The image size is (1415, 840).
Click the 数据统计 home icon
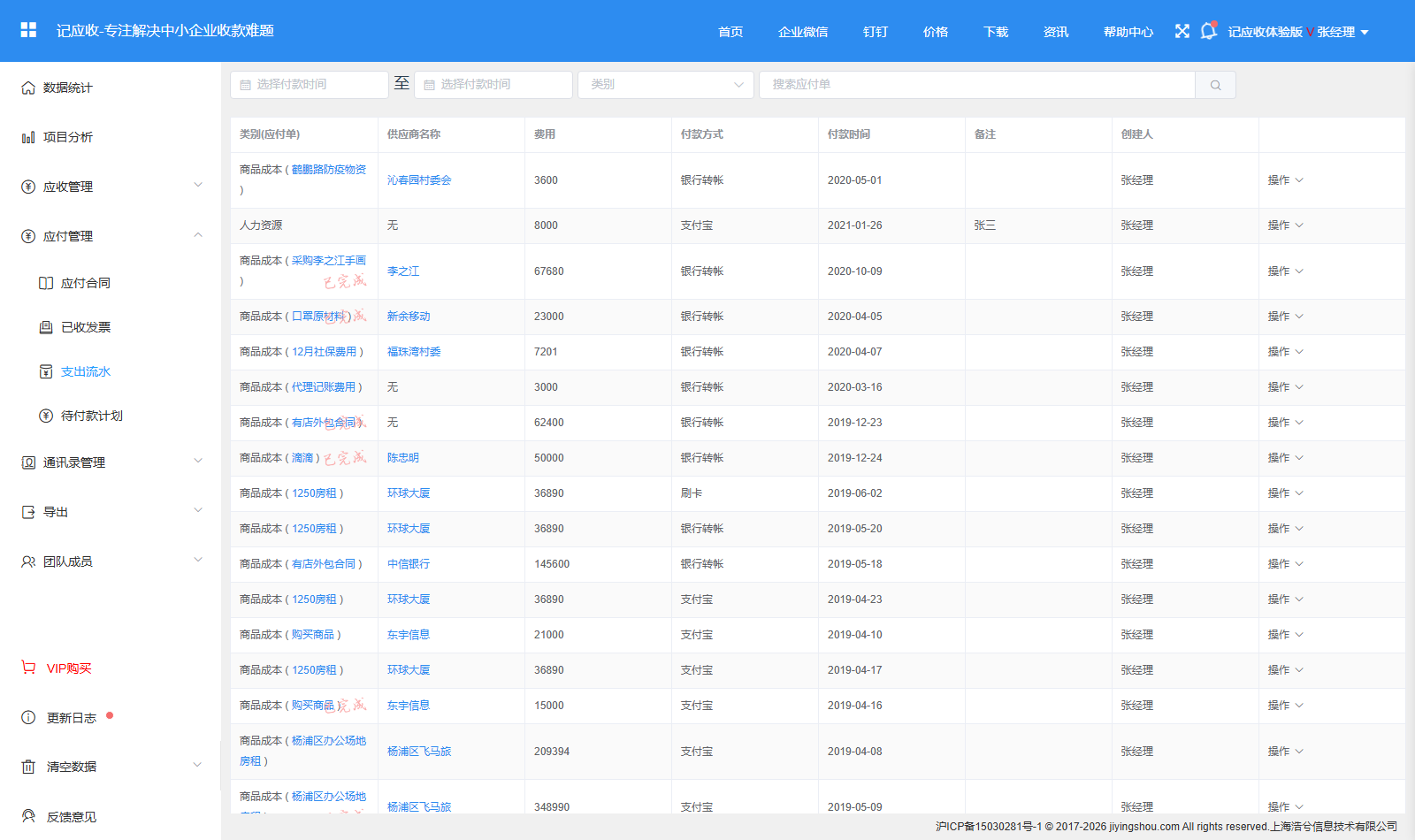(28, 88)
